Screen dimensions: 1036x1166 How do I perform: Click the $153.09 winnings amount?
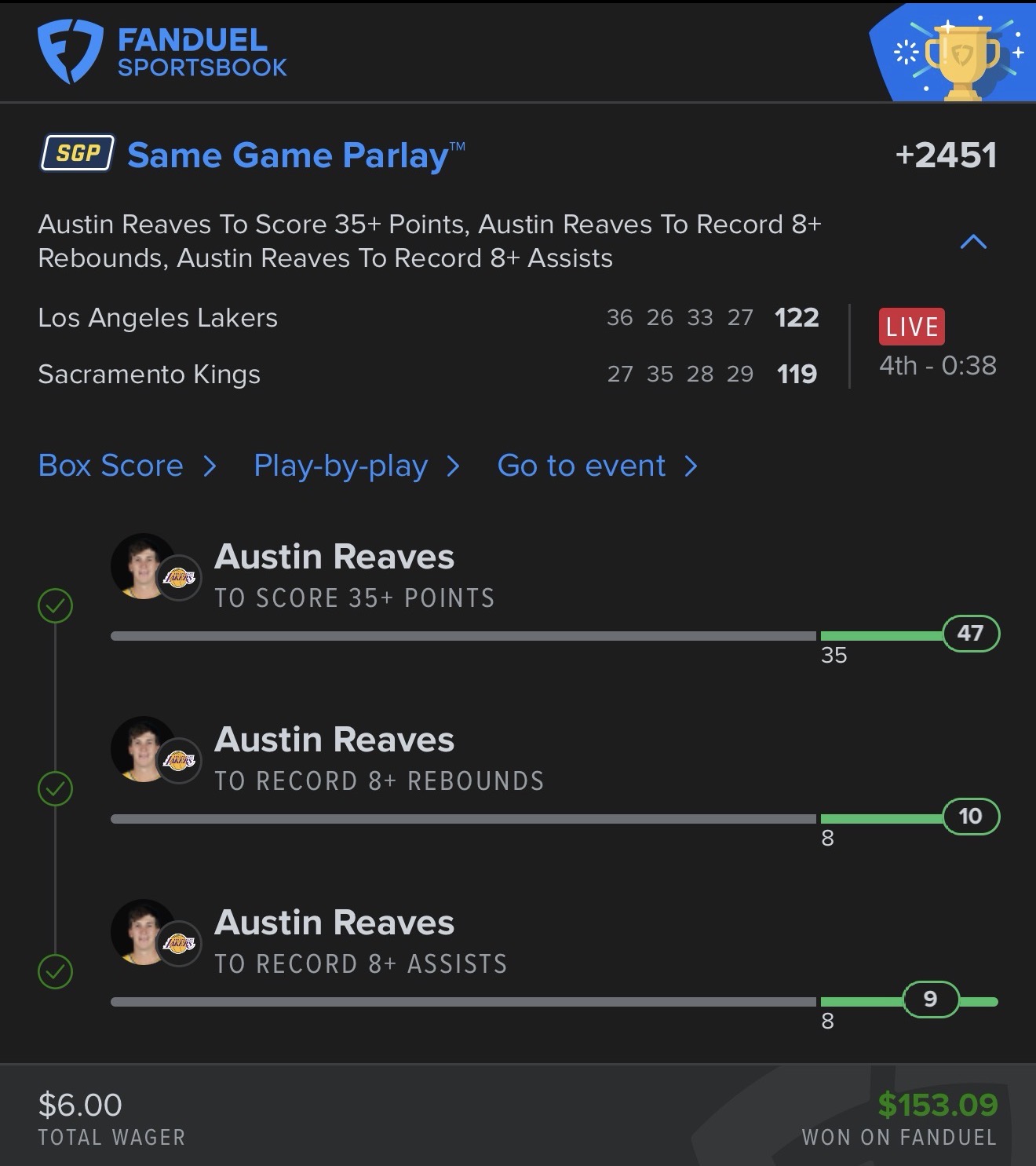tap(937, 1105)
